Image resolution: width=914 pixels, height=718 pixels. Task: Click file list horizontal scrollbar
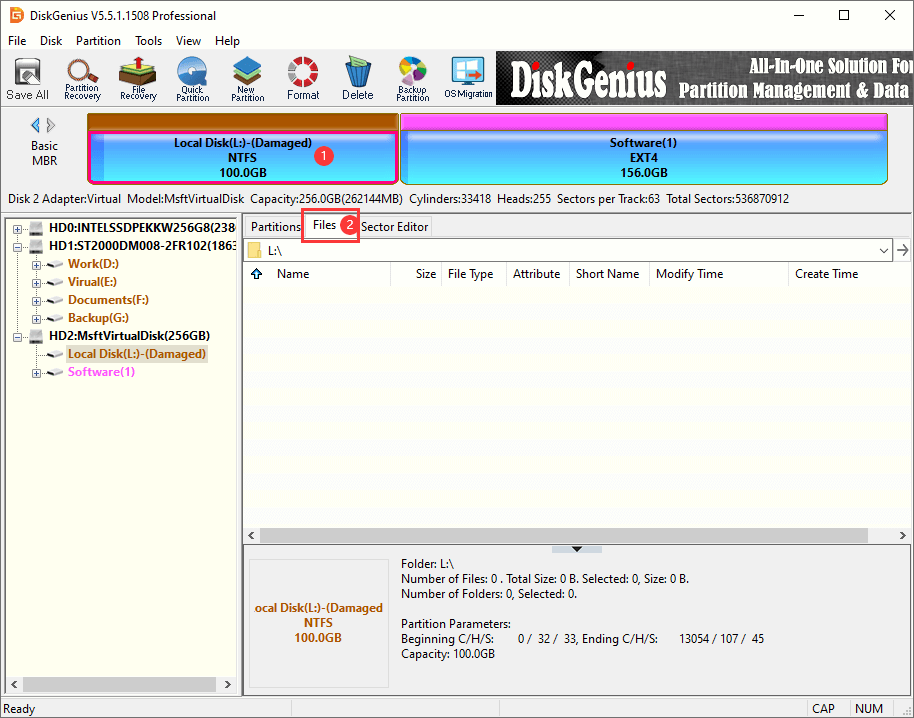pos(564,535)
